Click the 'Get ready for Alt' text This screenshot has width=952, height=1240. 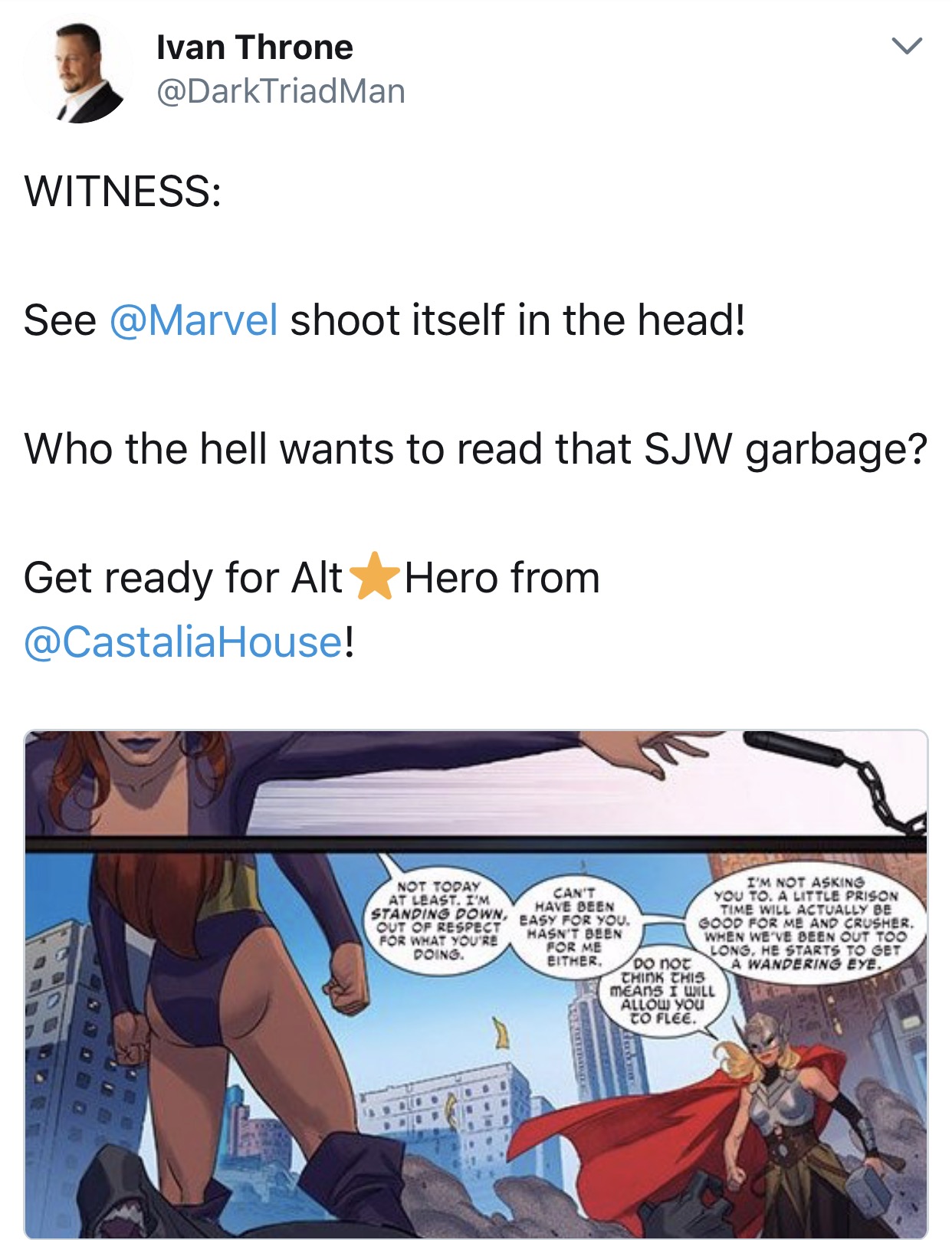(x=183, y=577)
